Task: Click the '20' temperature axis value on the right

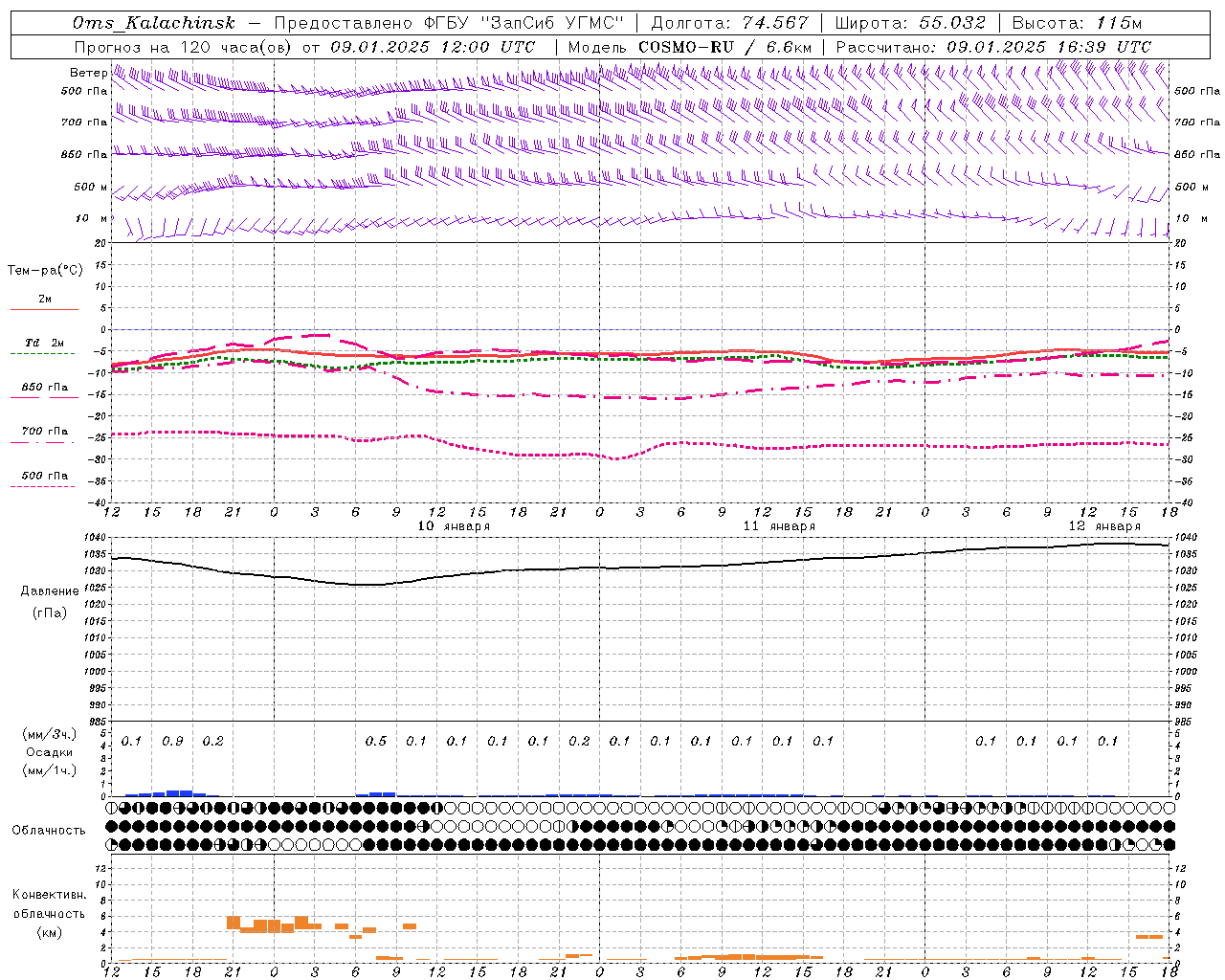Action: click(1180, 243)
